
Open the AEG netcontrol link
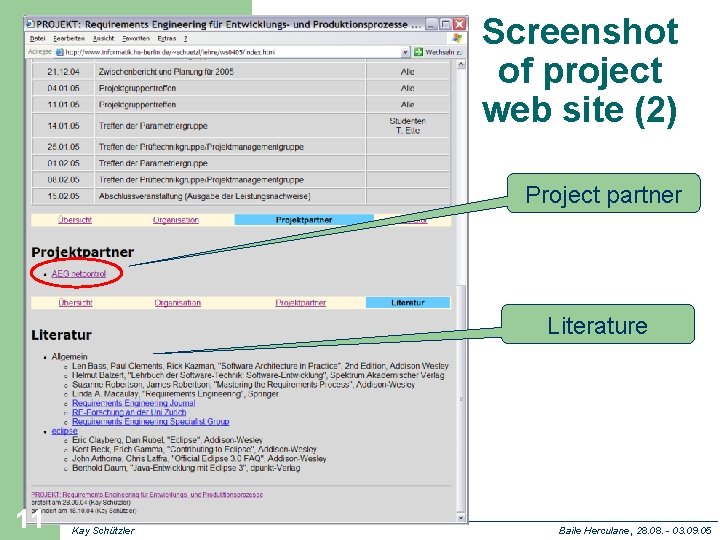pos(79,274)
